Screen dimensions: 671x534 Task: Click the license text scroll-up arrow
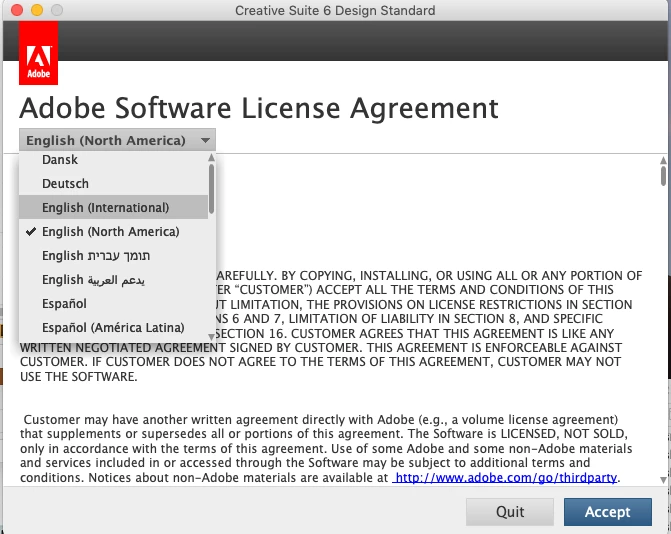663,160
